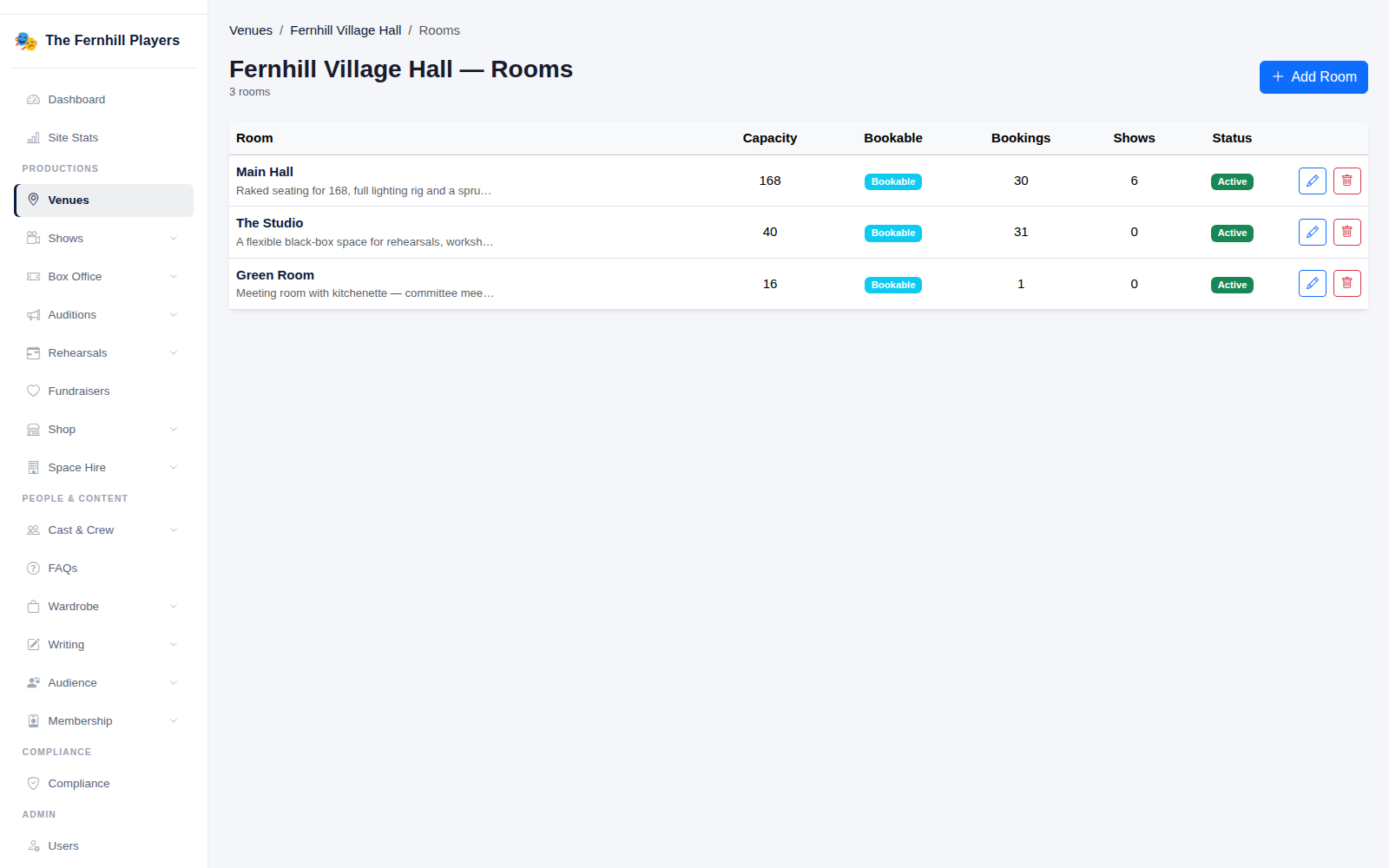Click Main Hall capacity value 168
This screenshot has height=868, width=1389.
[x=770, y=181]
